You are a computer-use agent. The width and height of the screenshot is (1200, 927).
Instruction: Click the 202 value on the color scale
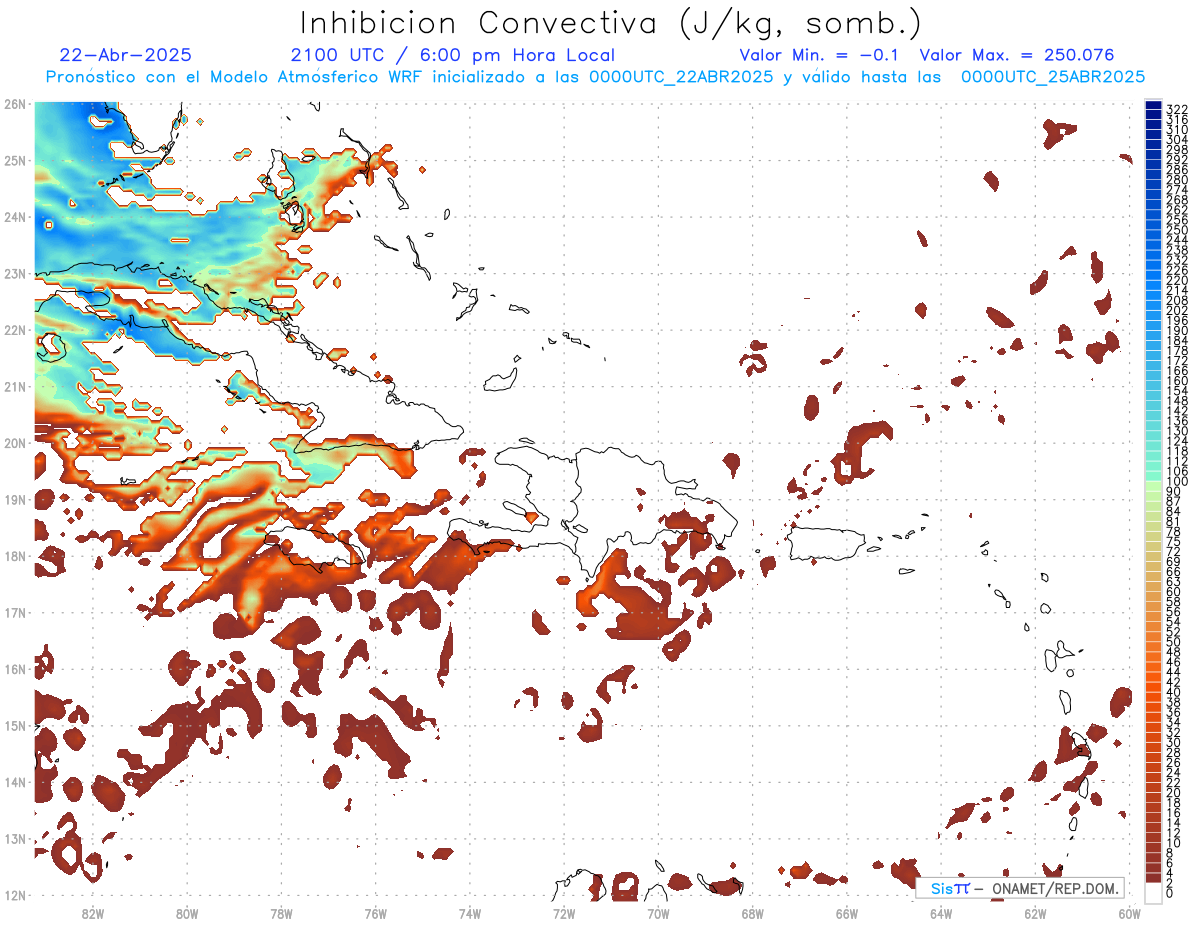point(1177,310)
